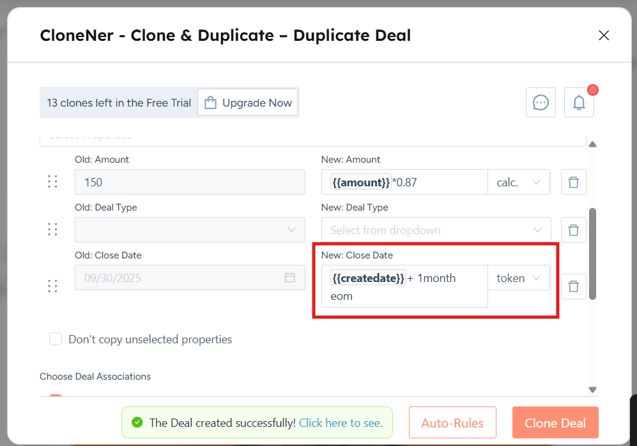Screen dimensions: 637x446
Task: Click the Upgrade Now button
Action: [248, 103]
